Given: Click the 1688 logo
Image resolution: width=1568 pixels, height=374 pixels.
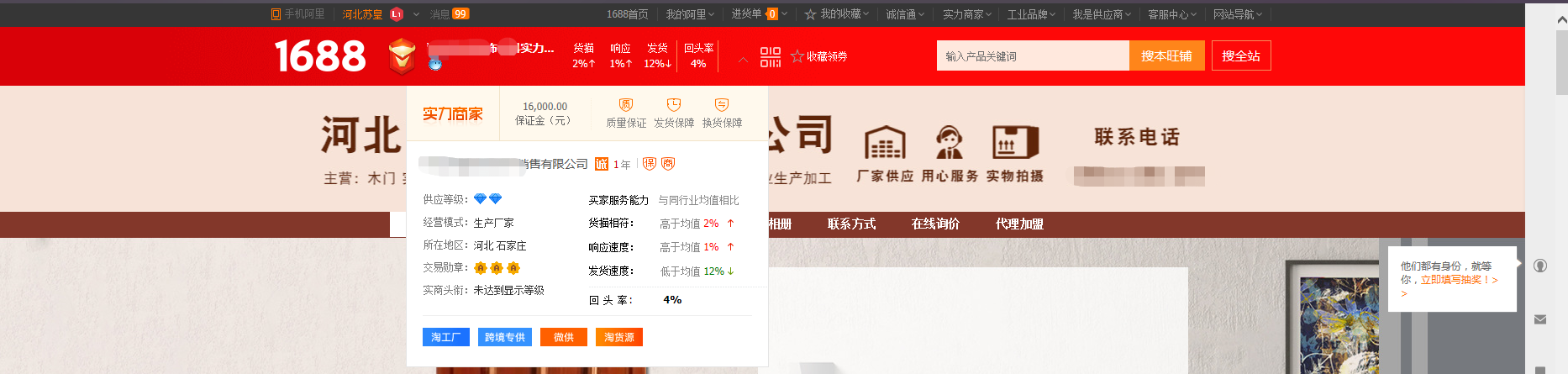Looking at the screenshot, I should 320,56.
